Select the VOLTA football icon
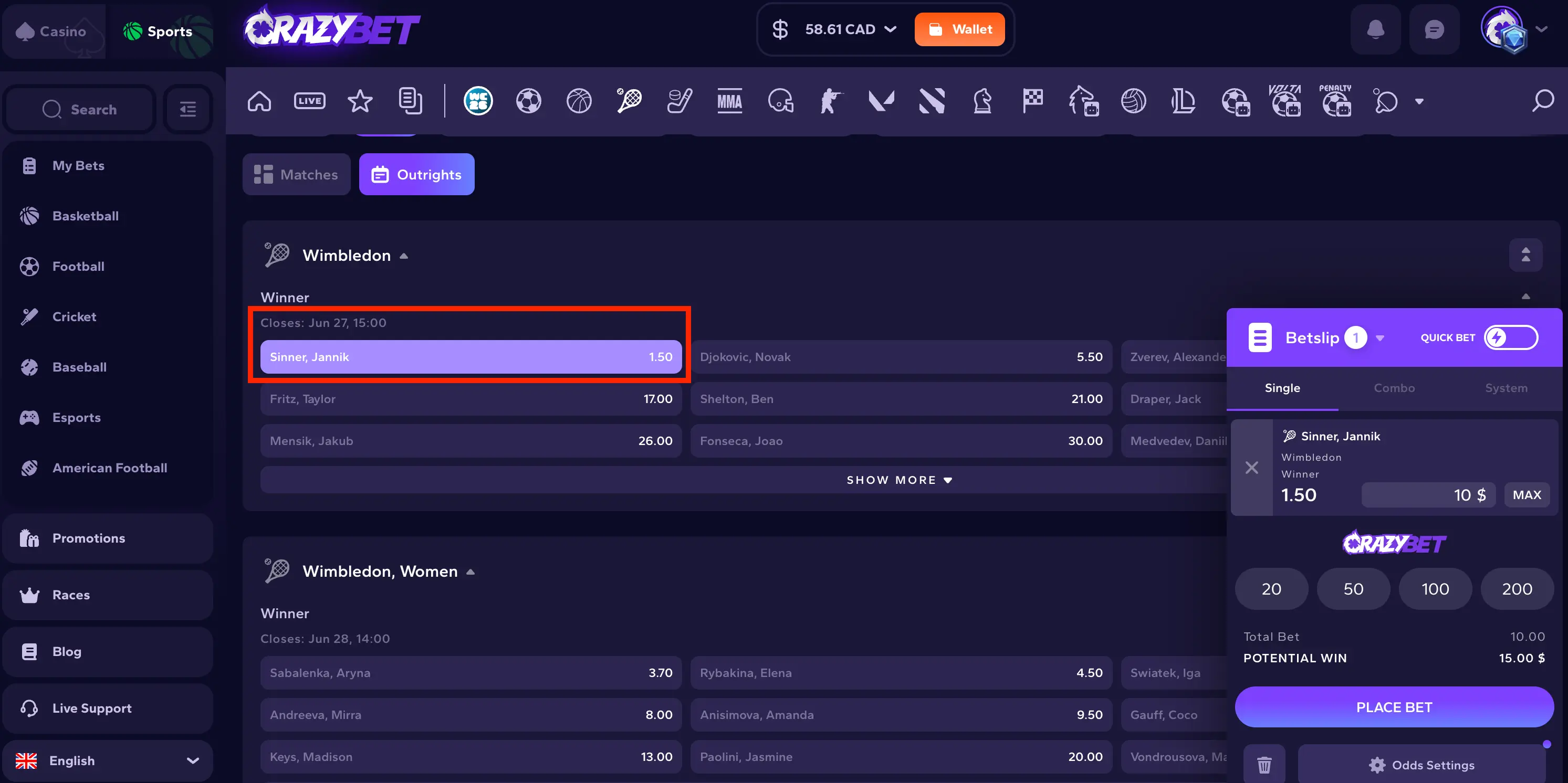Screen dimensions: 1568x783 (1285, 100)
